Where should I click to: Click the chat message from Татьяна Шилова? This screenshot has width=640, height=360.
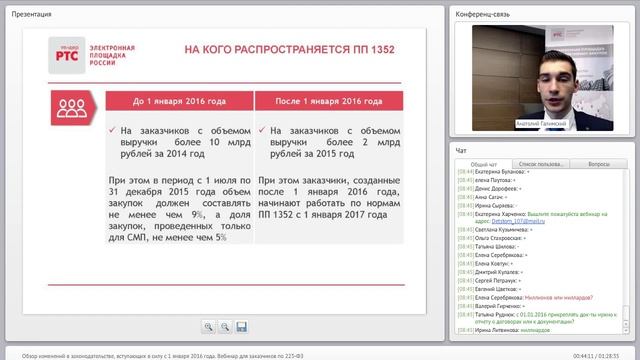(x=488, y=247)
